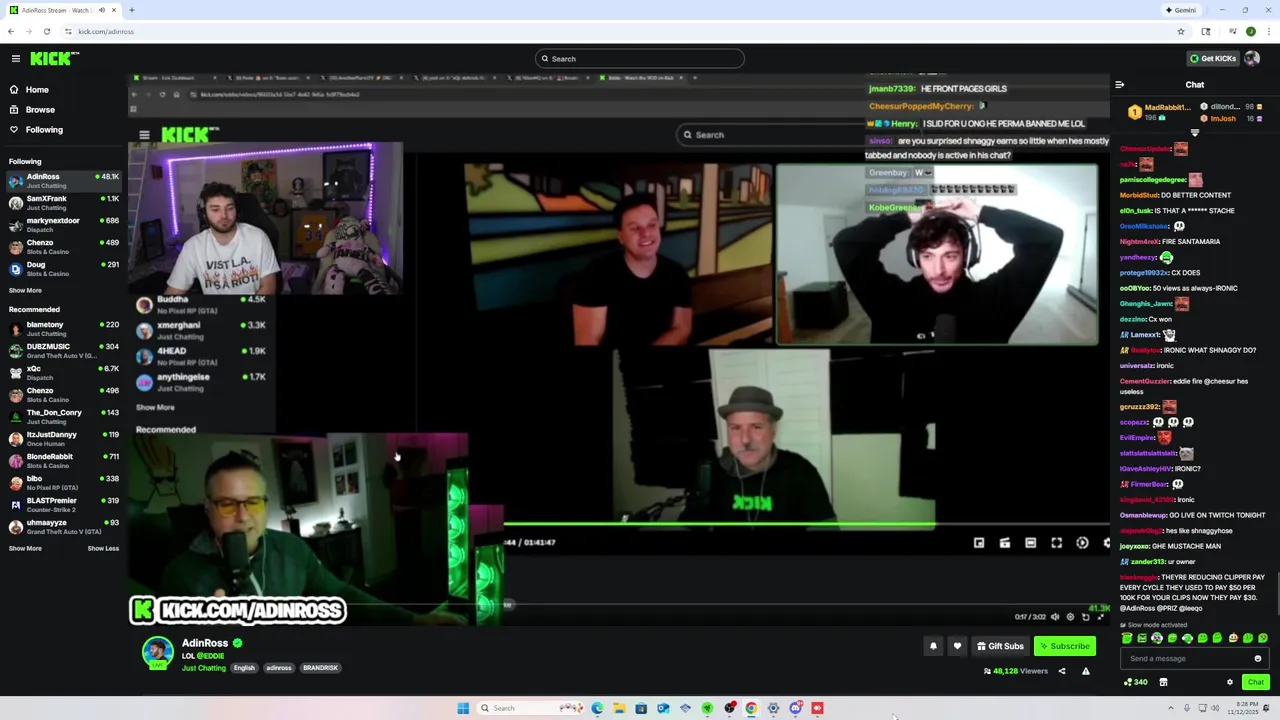The width and height of the screenshot is (1280, 720).
Task: Open BlondeRabbit recommended channel
Action: (62, 460)
